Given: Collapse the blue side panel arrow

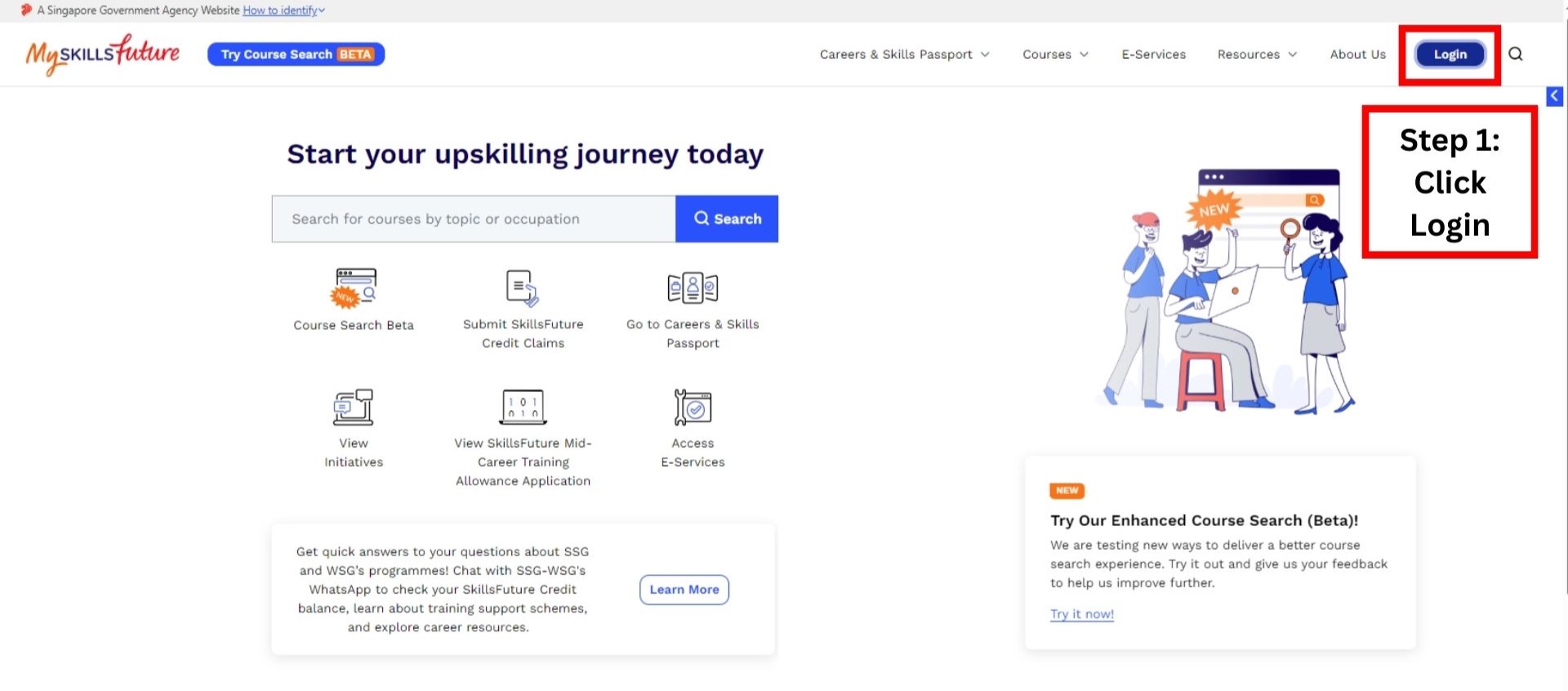Looking at the screenshot, I should [1554, 96].
